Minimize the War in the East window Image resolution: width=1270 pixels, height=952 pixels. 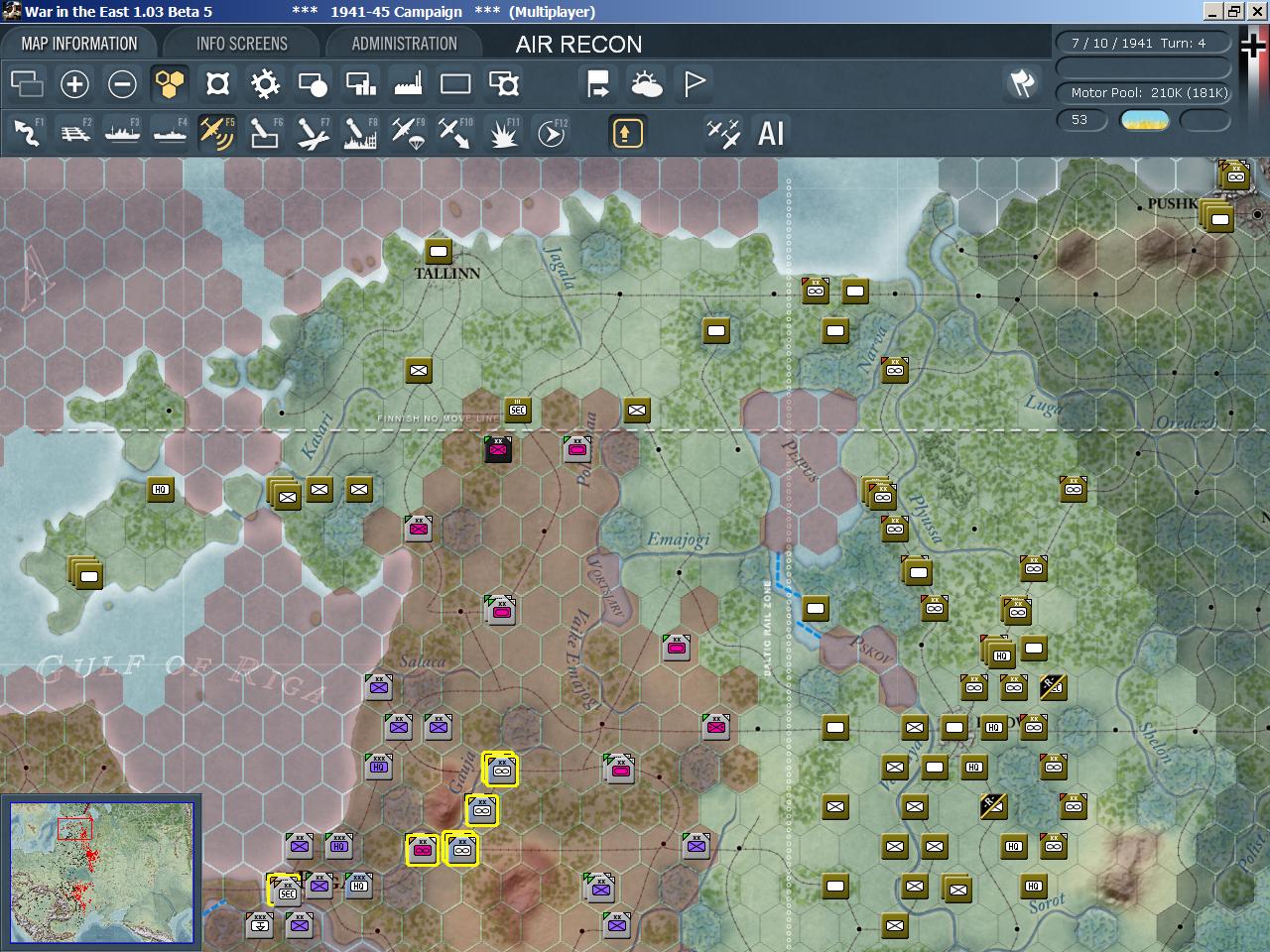coord(1212,11)
